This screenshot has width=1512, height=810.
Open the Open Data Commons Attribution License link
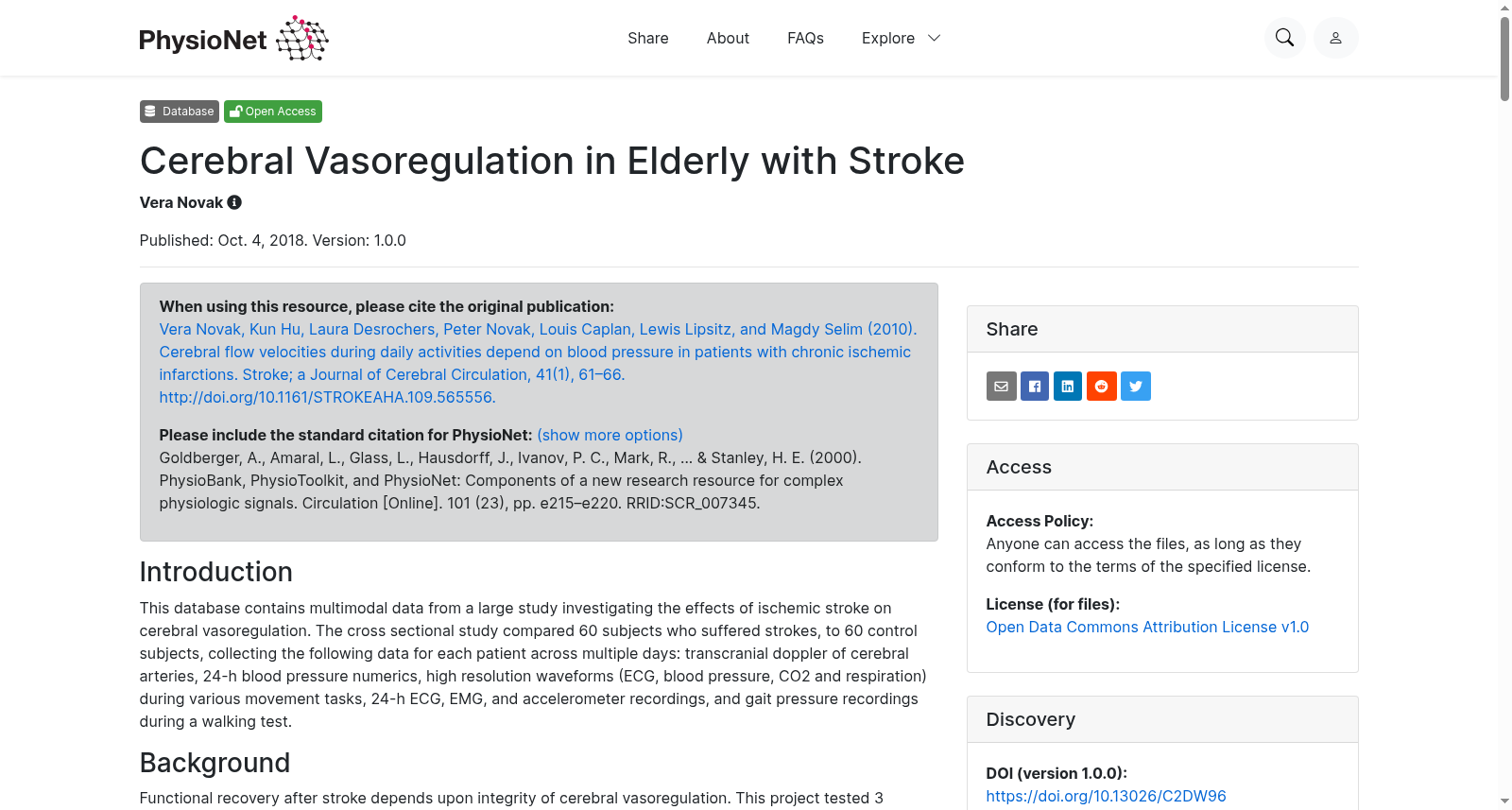pos(1147,627)
